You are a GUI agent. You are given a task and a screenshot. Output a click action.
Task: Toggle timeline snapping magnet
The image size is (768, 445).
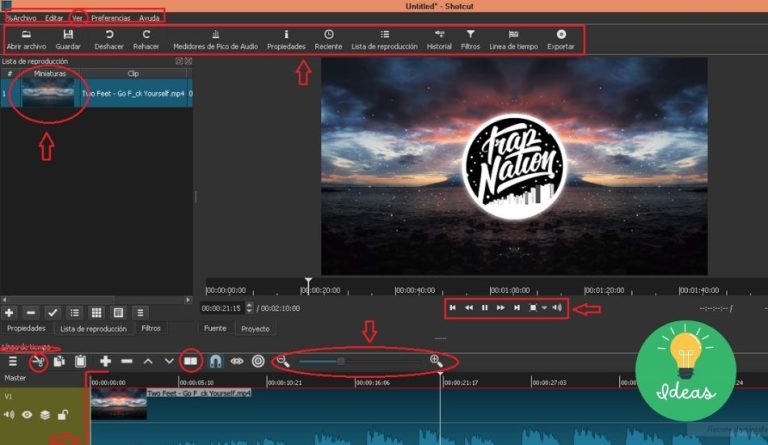[216, 361]
